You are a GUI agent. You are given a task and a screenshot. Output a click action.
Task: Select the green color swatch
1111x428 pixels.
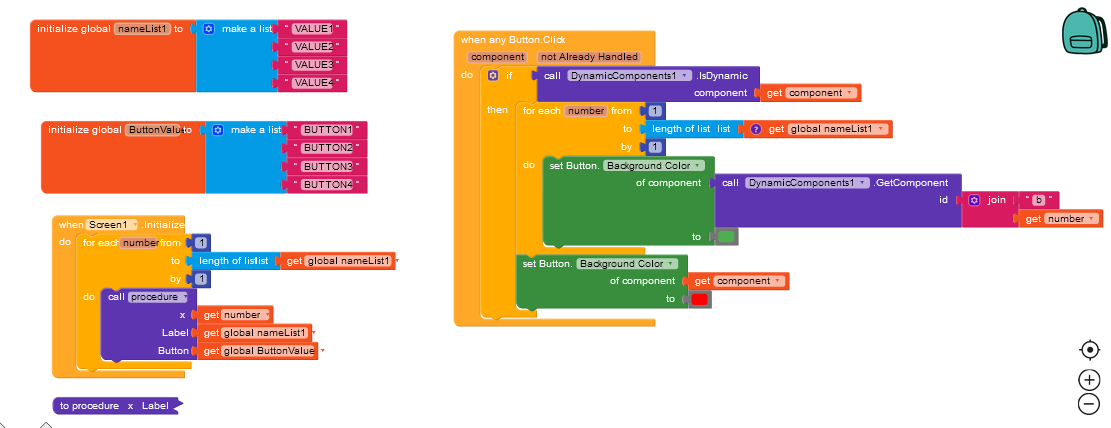726,237
